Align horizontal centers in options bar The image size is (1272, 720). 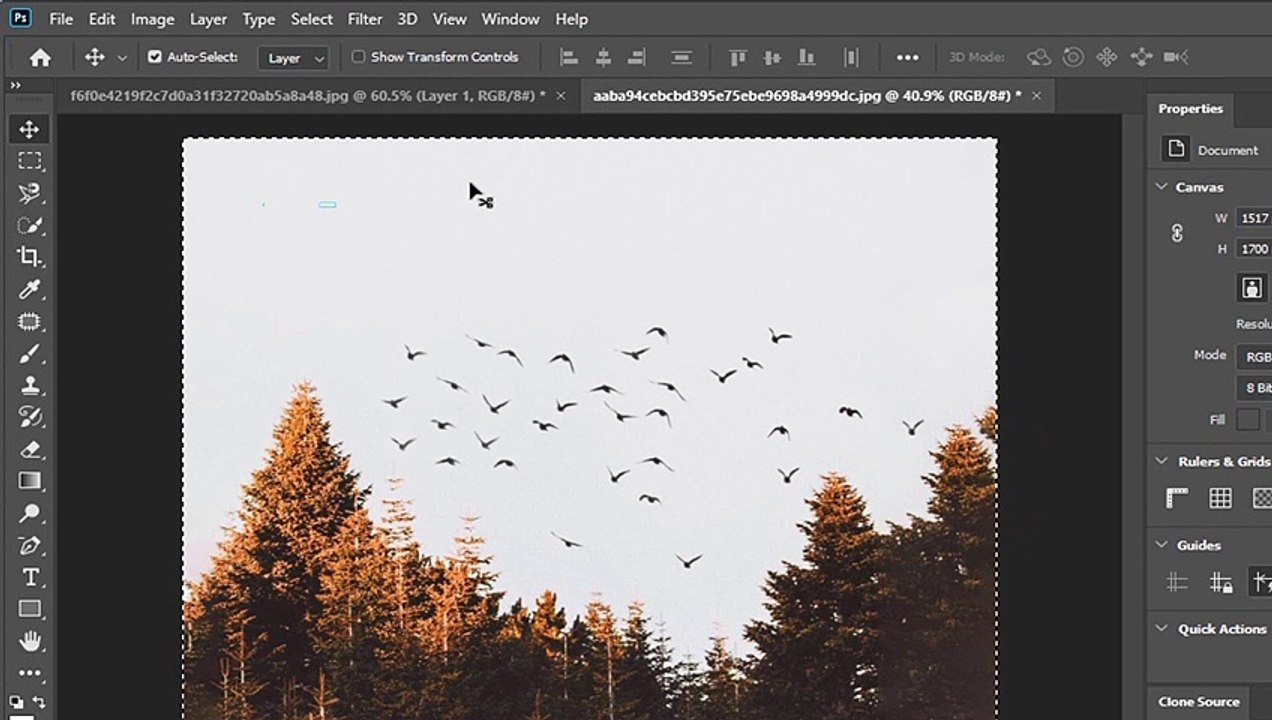pos(603,58)
